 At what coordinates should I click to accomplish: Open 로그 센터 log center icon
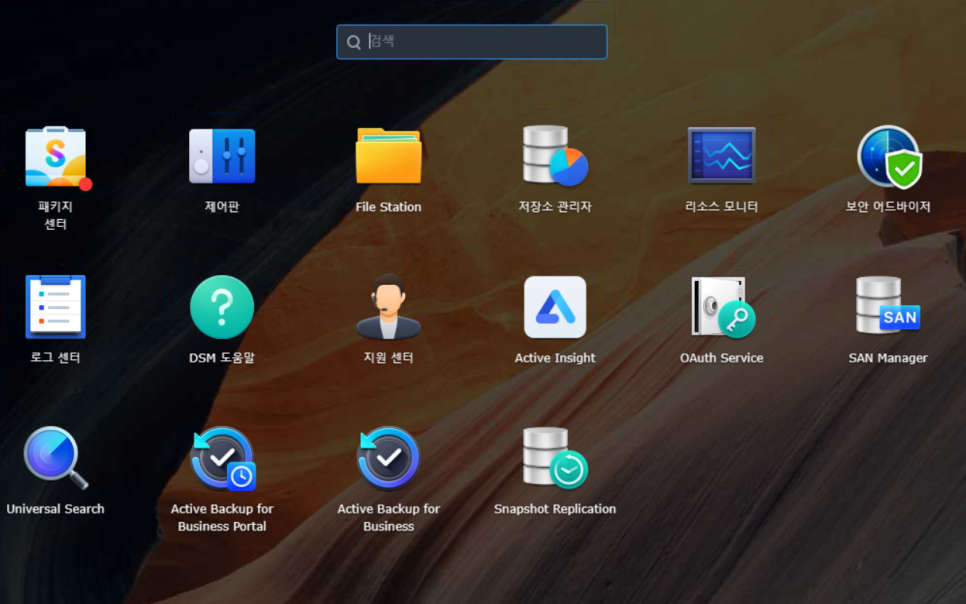click(x=55, y=307)
